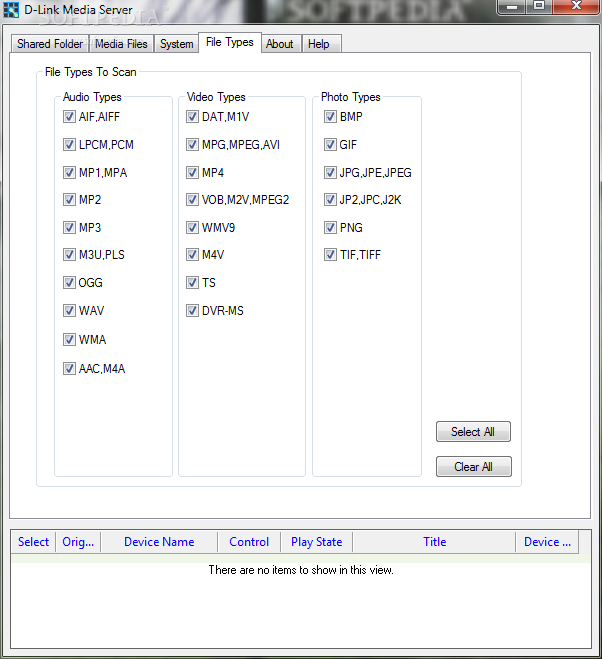Open the Media Files tab
The width and height of the screenshot is (602, 659).
point(121,44)
